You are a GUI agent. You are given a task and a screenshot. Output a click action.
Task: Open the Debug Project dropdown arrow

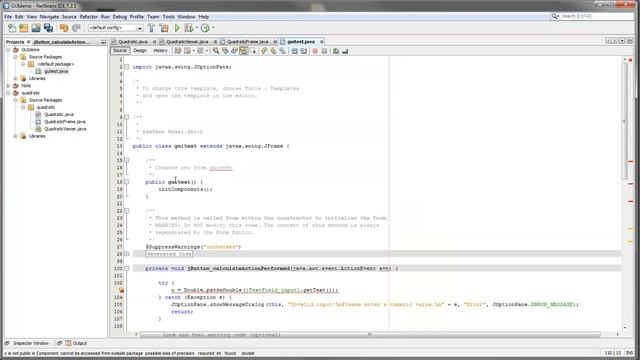click(196, 28)
